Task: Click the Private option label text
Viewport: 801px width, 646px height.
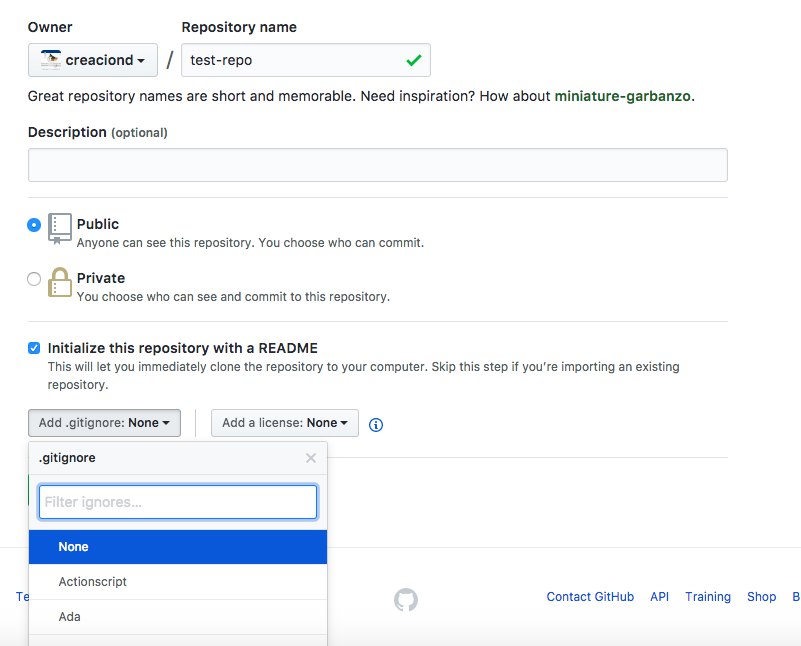Action: [x=101, y=278]
